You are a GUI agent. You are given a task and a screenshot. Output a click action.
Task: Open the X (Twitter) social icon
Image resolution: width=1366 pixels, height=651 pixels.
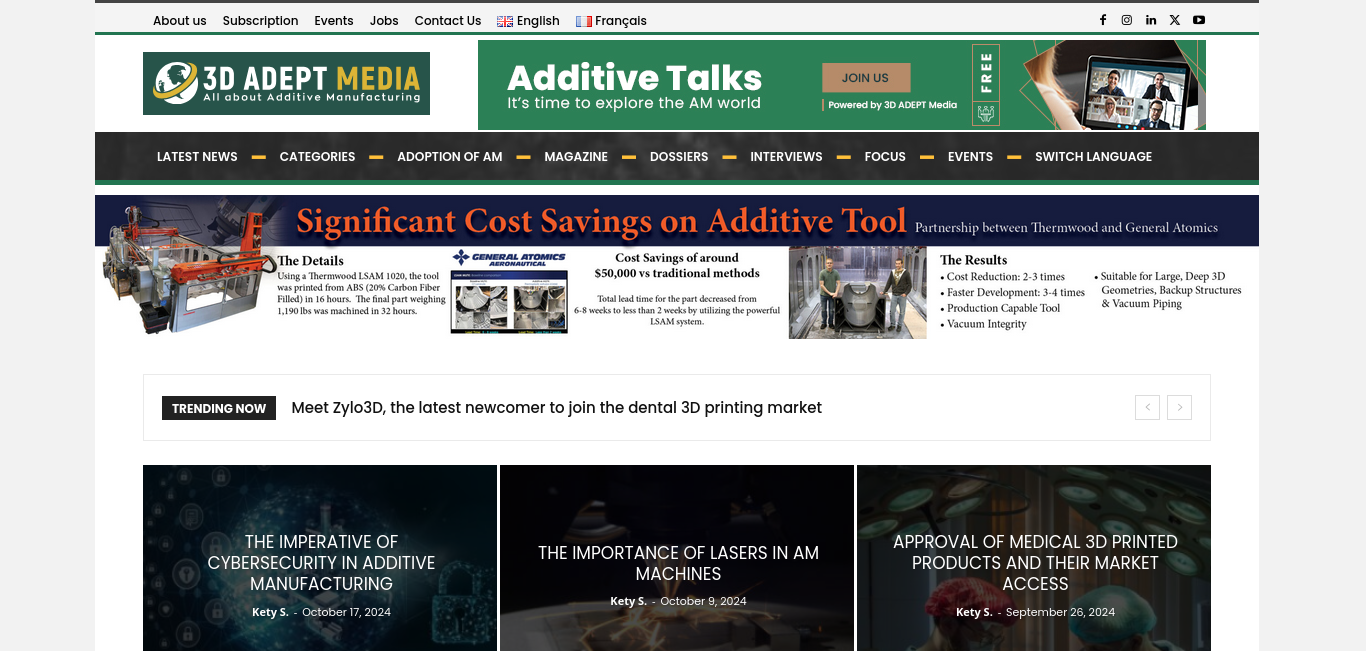pyautogui.click(x=1175, y=20)
